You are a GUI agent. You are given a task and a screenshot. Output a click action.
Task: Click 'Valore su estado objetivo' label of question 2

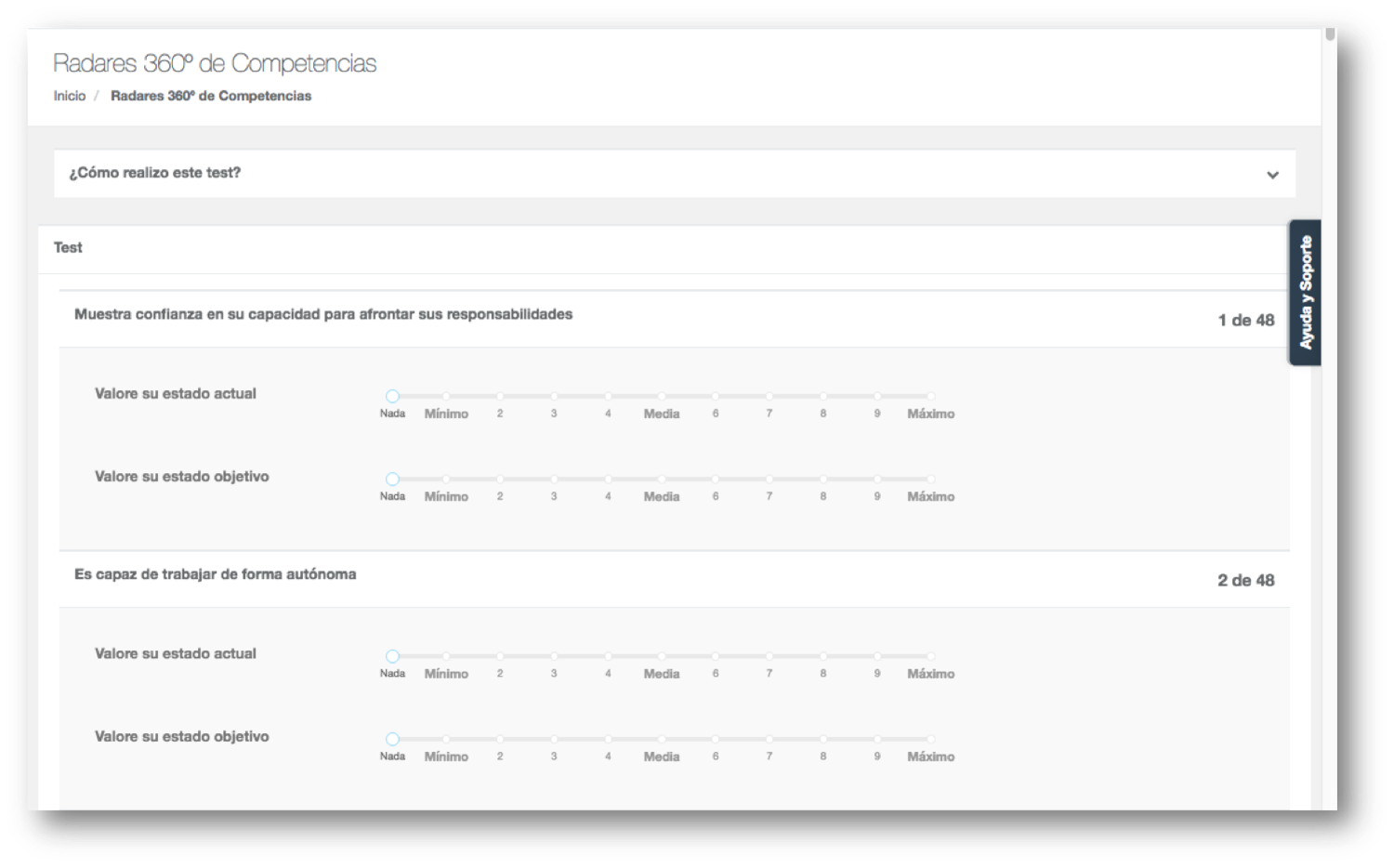tap(182, 736)
